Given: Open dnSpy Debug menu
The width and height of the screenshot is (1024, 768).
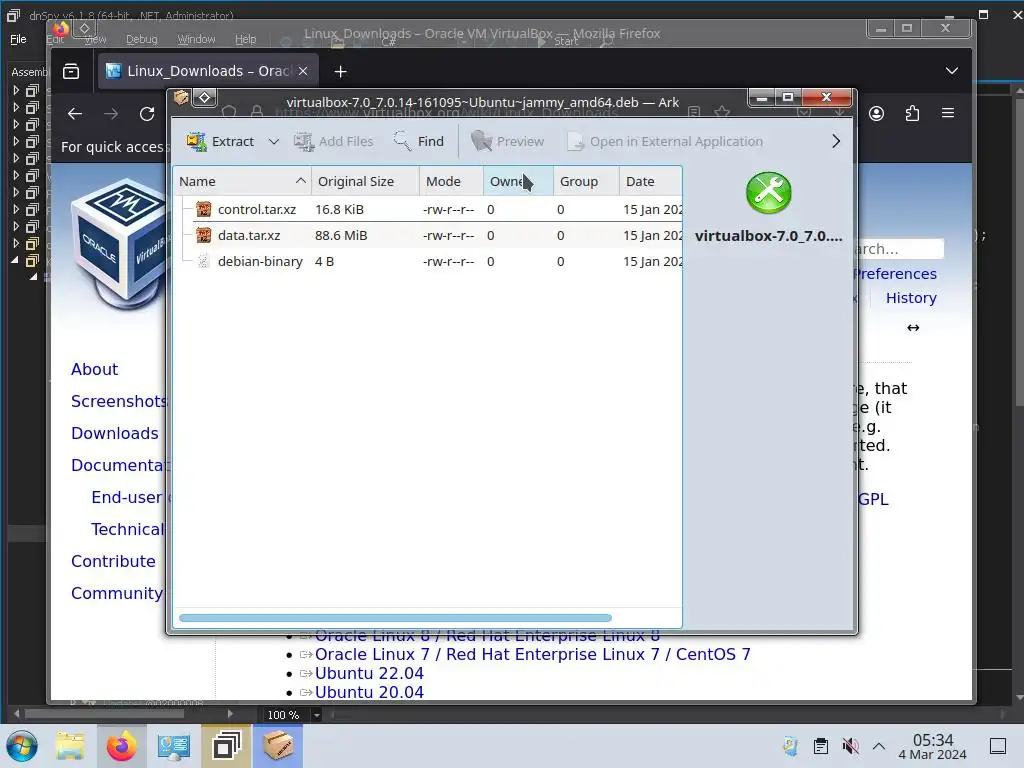Looking at the screenshot, I should click(x=142, y=39).
